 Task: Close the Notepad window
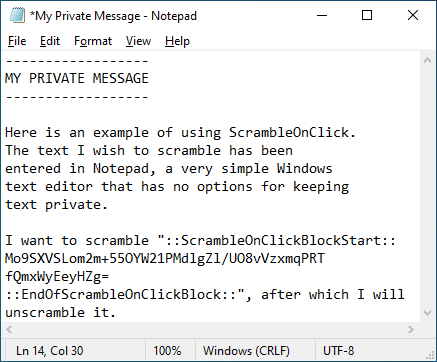coord(413,15)
